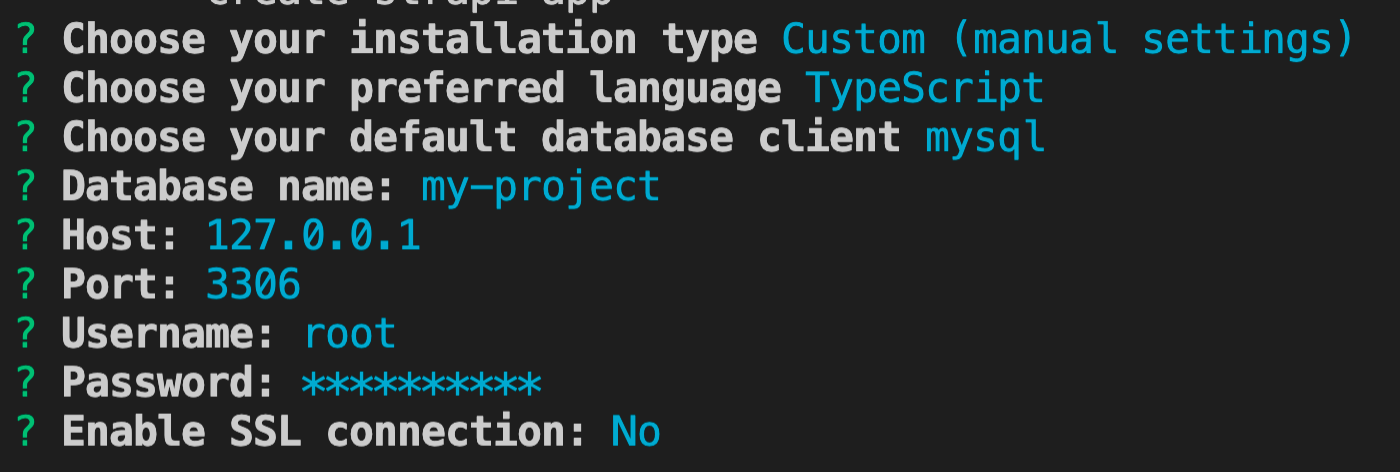Click the 'Choose your default database client' prompt
The height and width of the screenshot is (472, 1400).
482,139
